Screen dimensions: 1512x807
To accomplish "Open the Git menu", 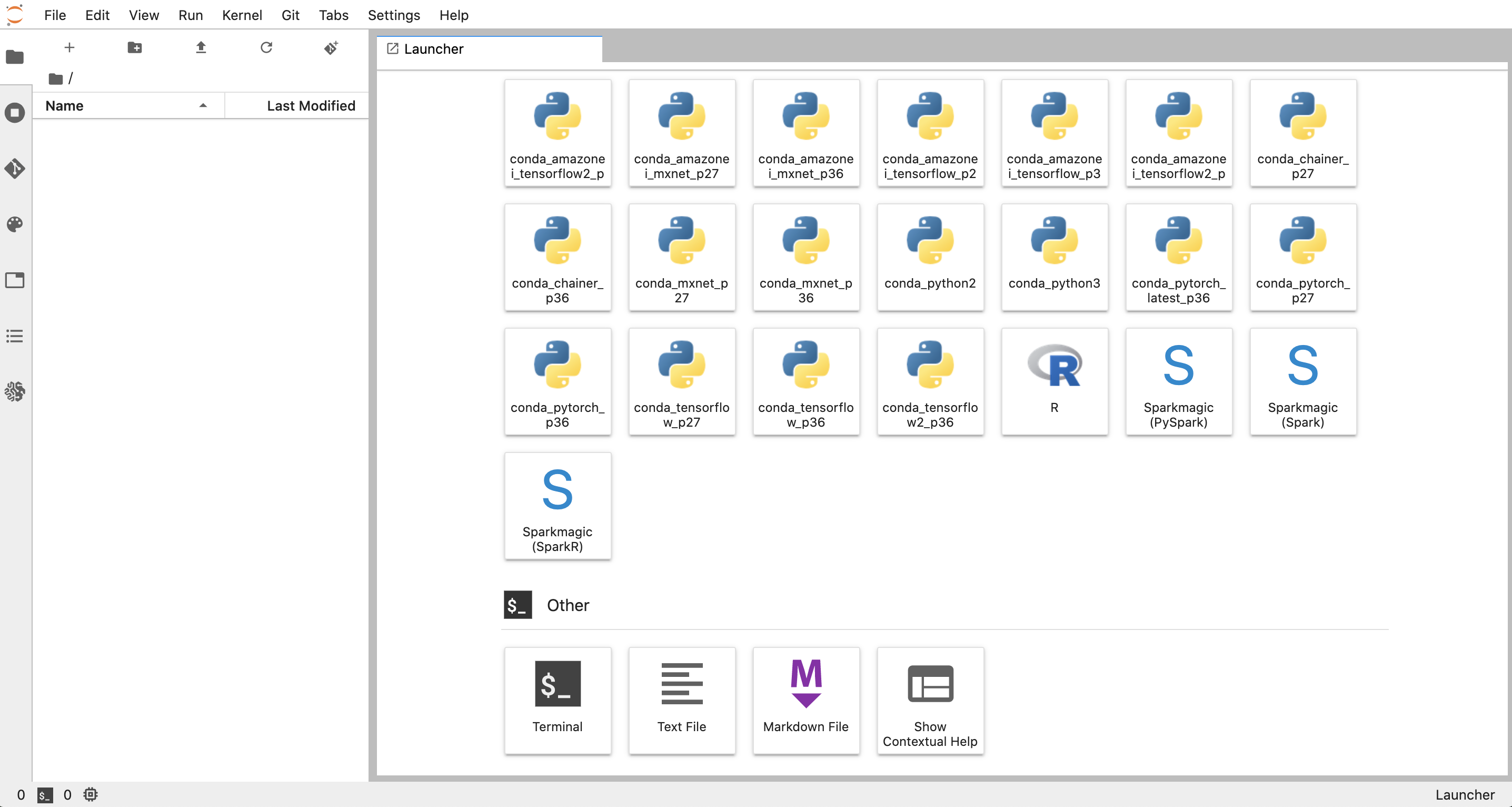I will tap(291, 15).
